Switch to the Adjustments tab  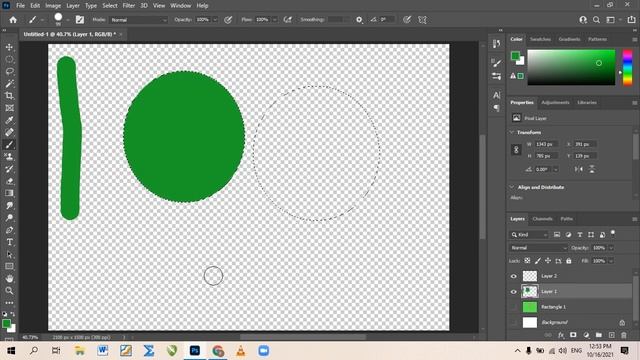555,102
